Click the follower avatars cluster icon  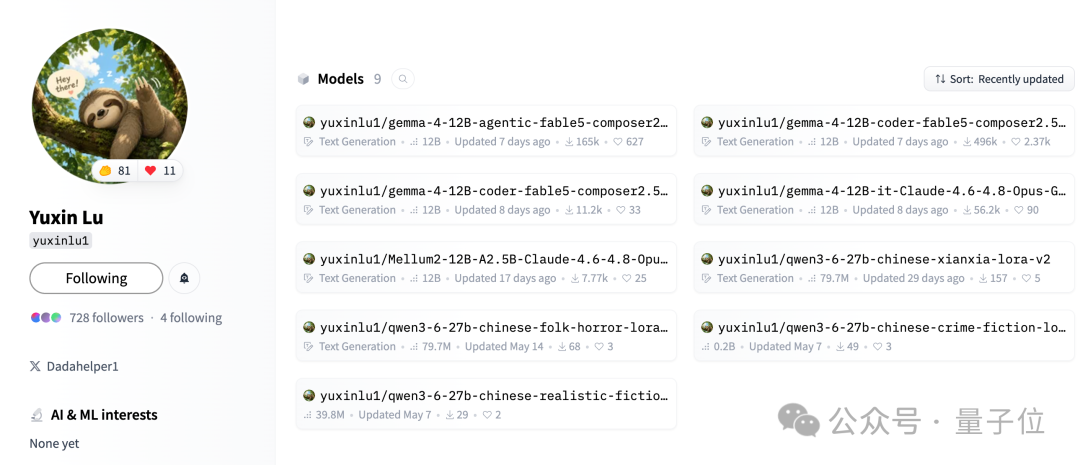[x=46, y=318]
